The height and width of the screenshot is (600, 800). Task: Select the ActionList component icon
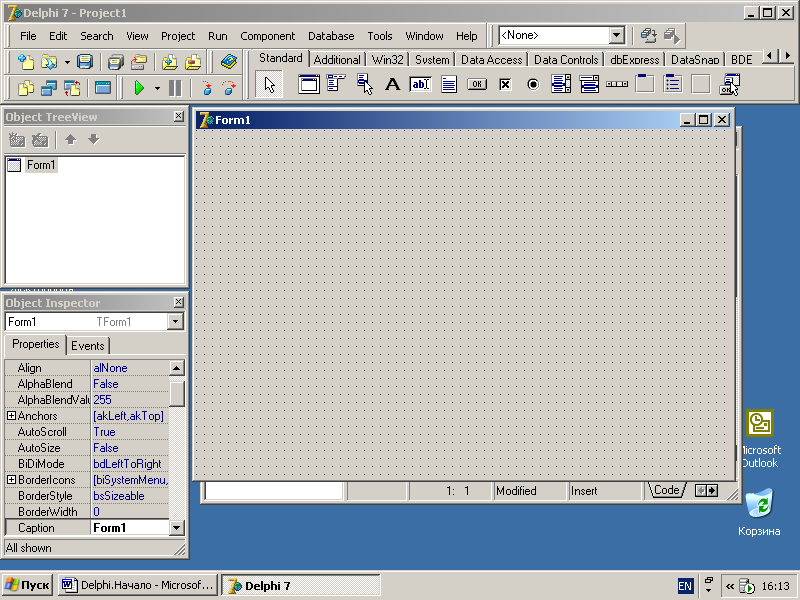point(729,84)
